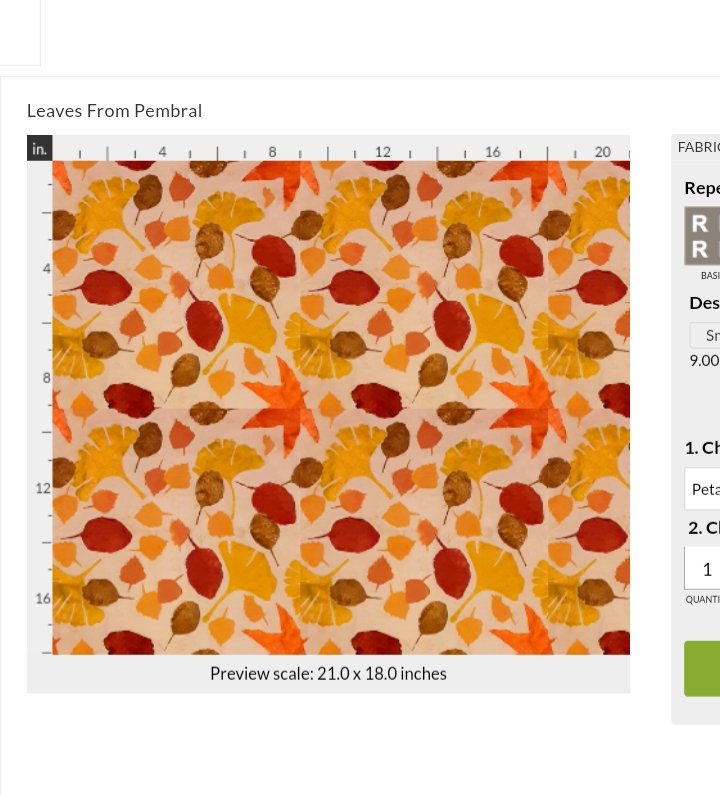Click the 4 mark on the horizontal ruler
720x795 pixels.
click(x=162, y=152)
